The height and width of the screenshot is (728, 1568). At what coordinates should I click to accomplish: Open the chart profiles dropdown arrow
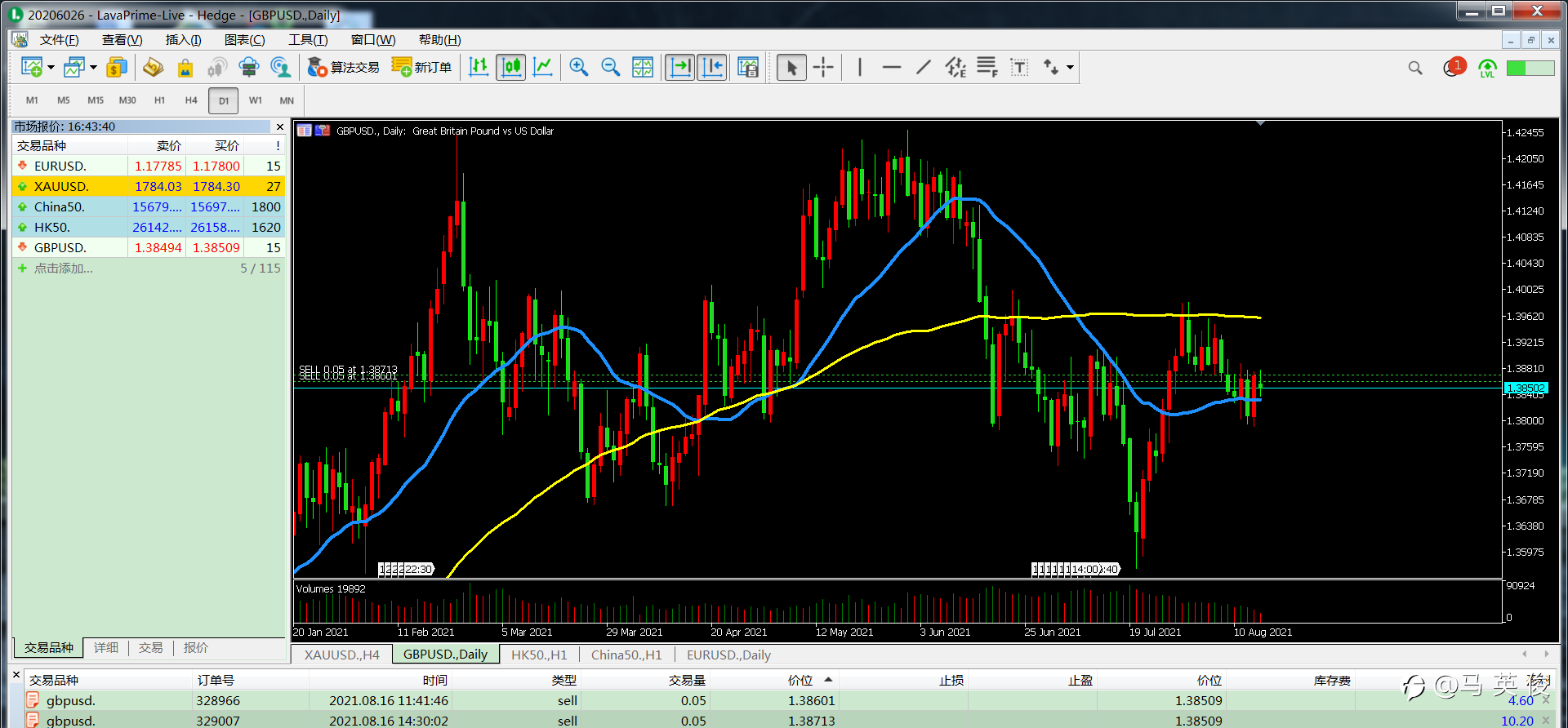(x=93, y=68)
